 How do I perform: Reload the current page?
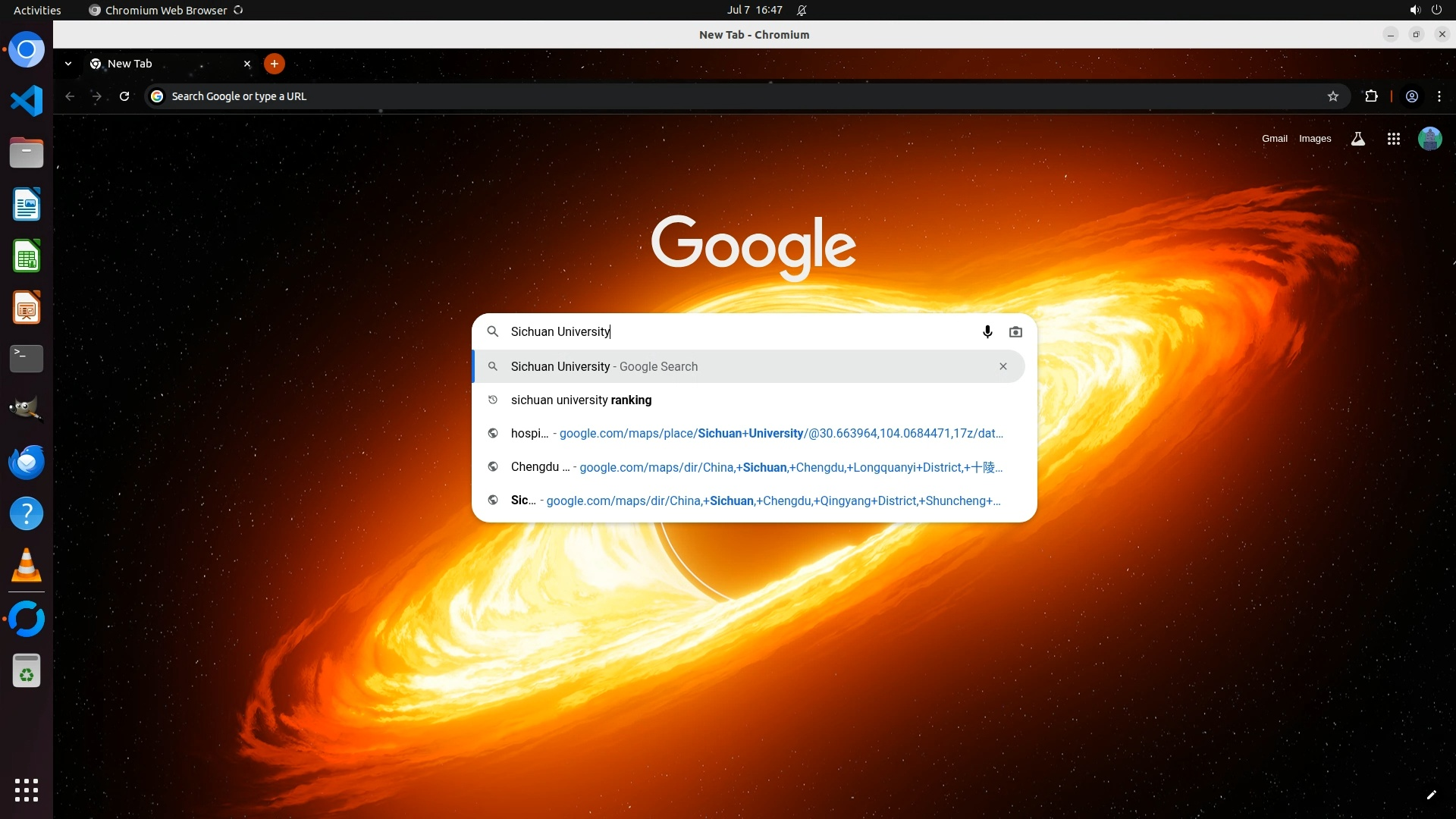point(124,96)
